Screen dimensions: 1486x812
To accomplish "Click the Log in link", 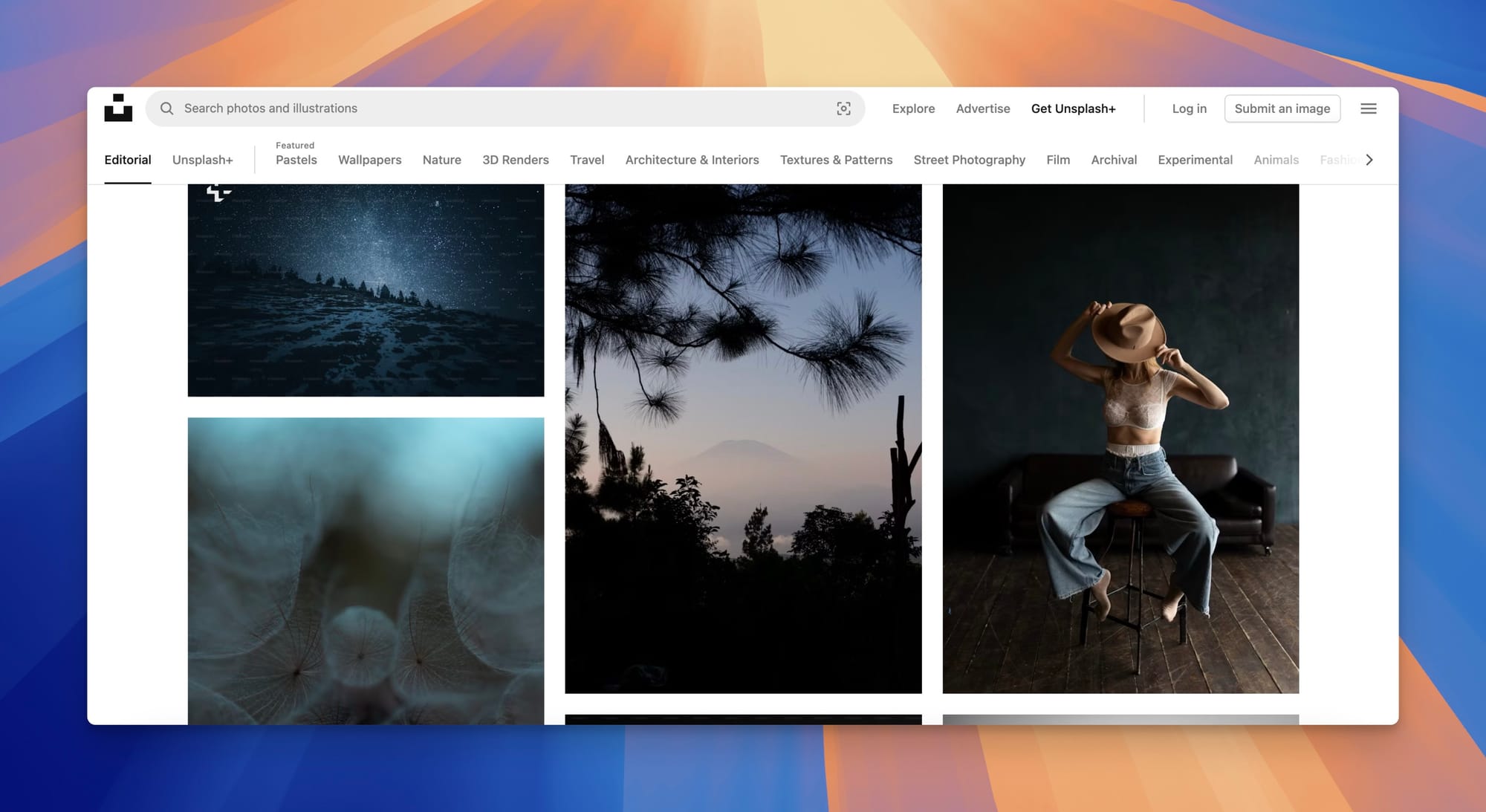I will (1189, 108).
